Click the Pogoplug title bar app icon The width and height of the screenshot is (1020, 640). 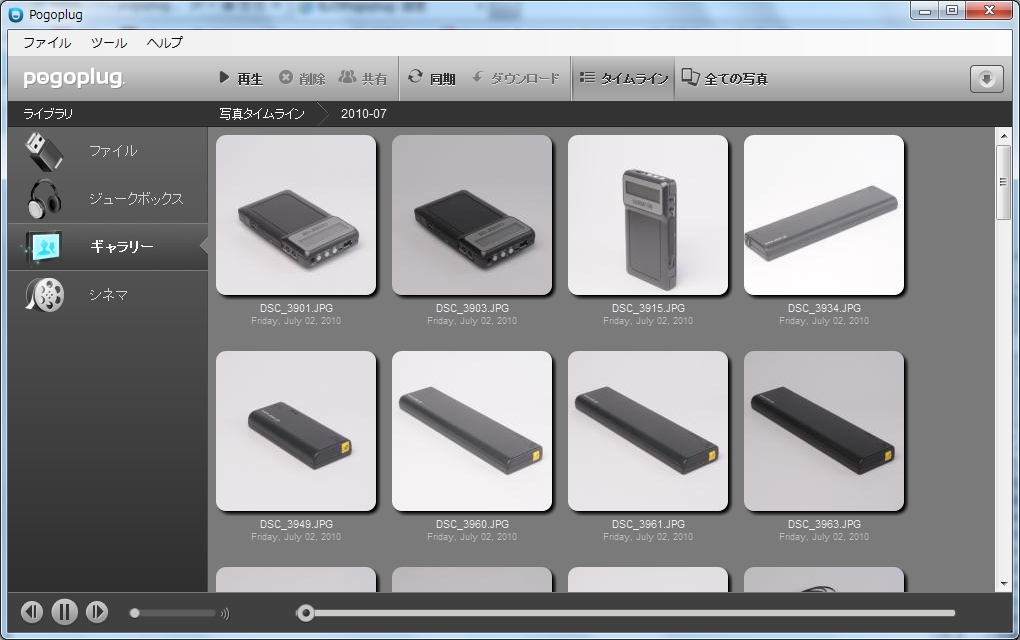pyautogui.click(x=16, y=14)
